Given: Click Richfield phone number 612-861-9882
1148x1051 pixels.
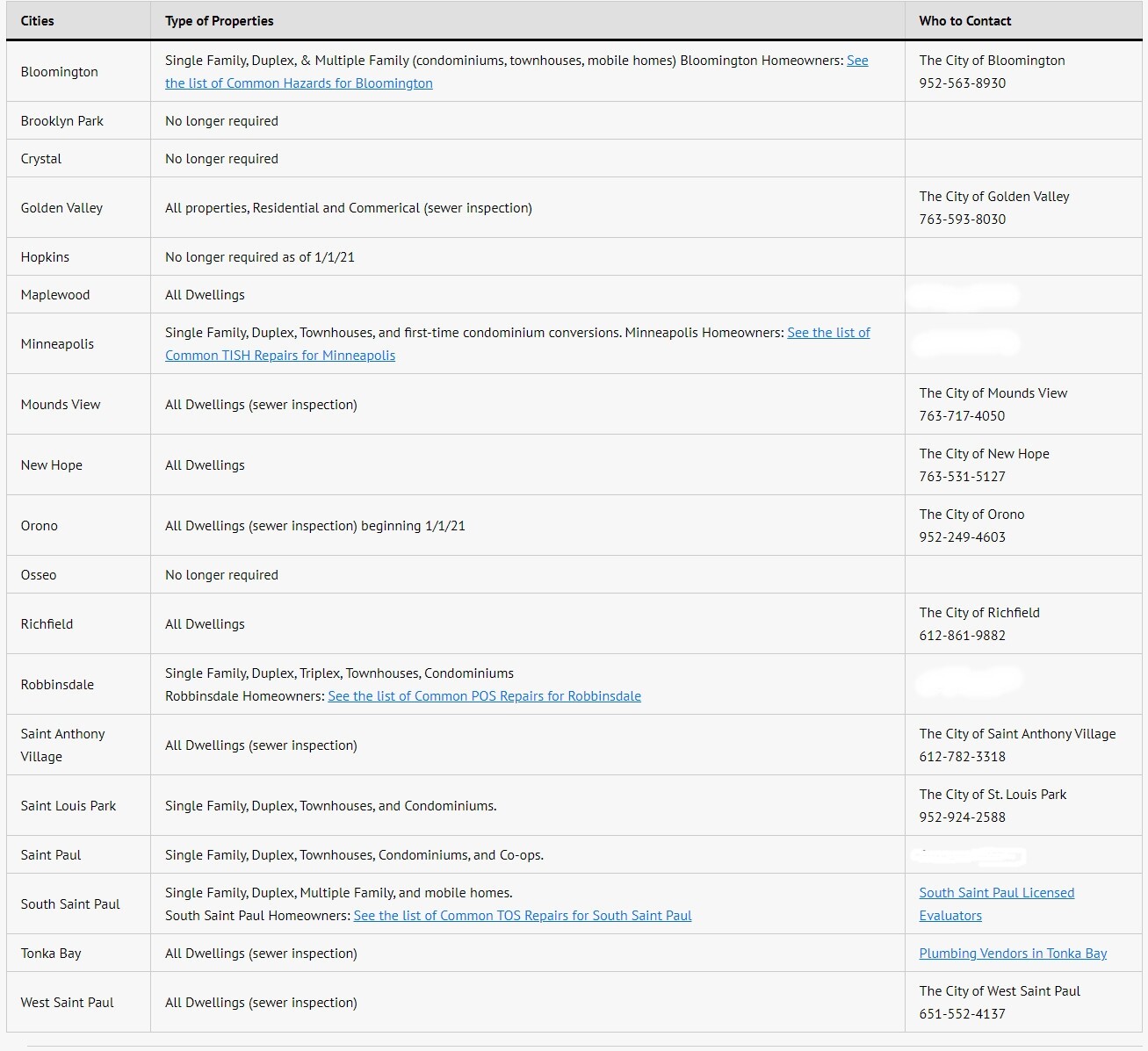Looking at the screenshot, I should 963,636.
